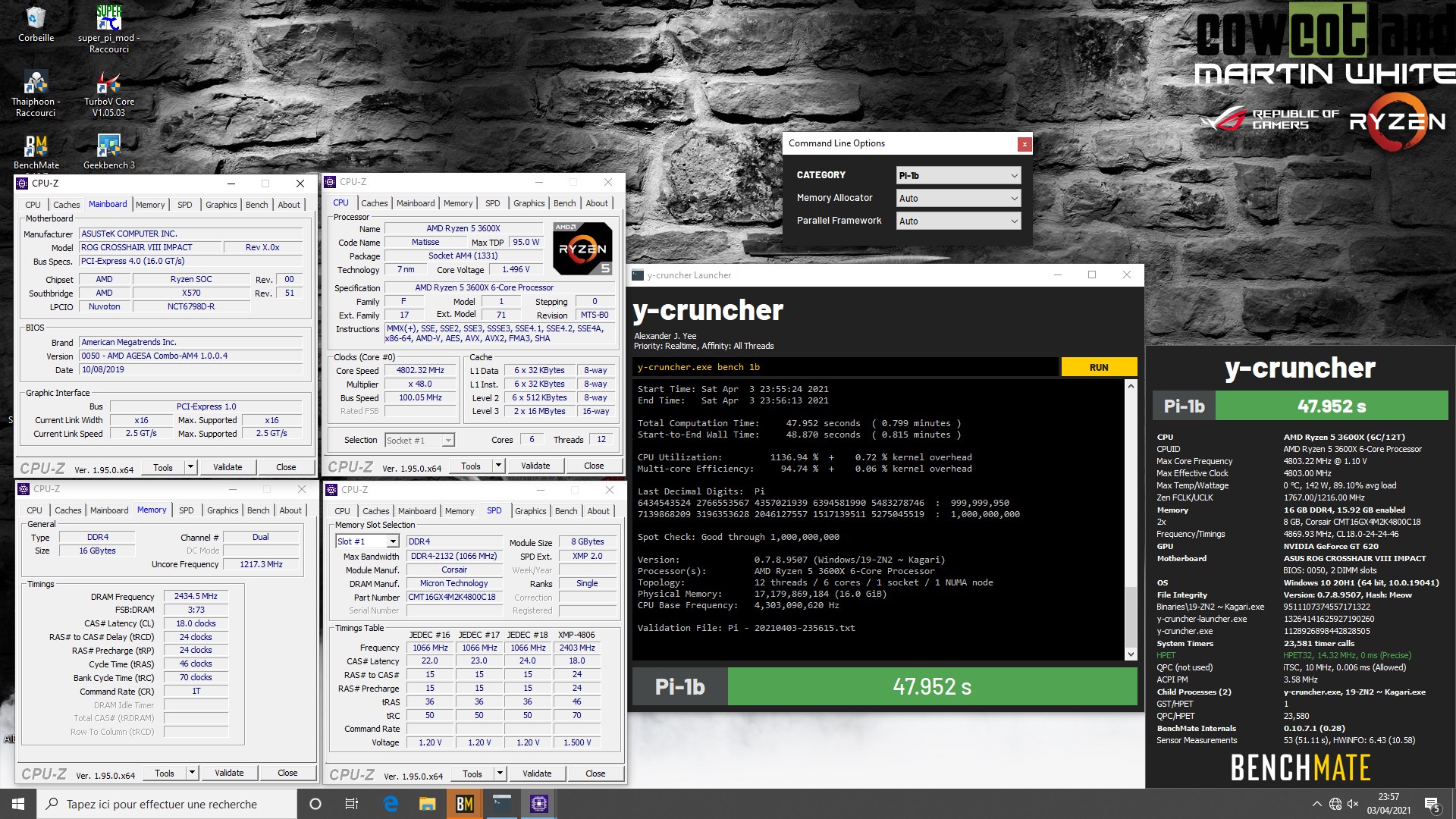Open Bench tab in CPU tab CPU-Z window
1456x819 pixels.
(564, 203)
